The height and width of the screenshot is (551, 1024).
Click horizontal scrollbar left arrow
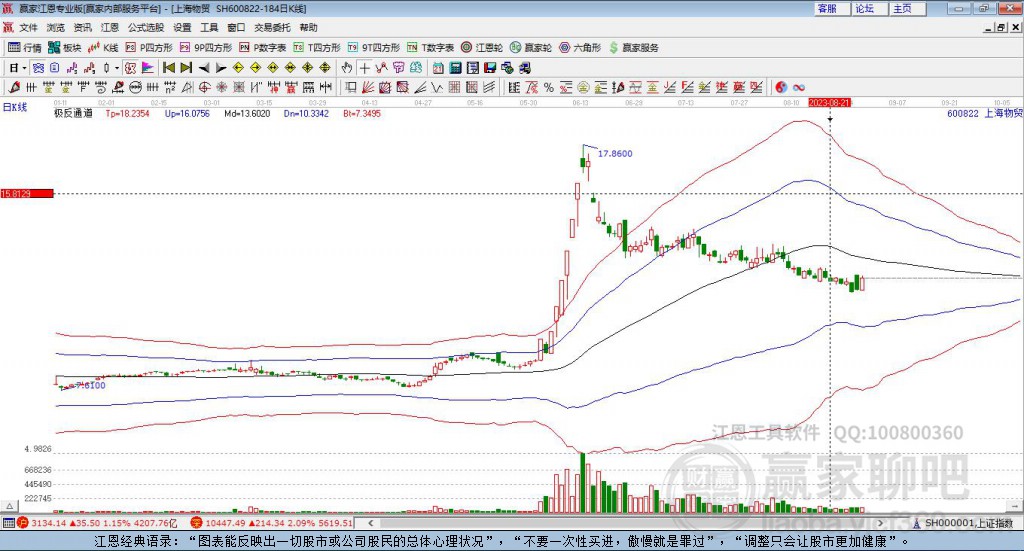point(371,523)
